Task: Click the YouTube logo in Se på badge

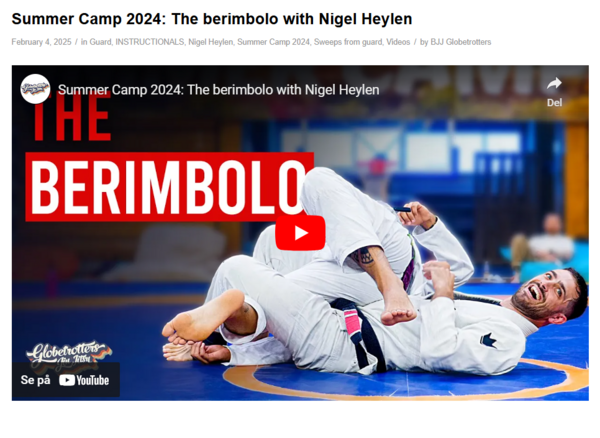Action: click(84, 380)
